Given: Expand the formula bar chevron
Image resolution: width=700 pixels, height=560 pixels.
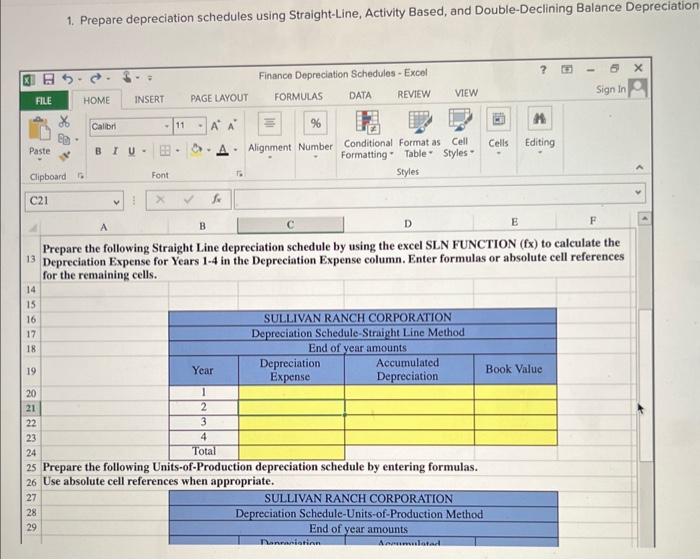Looking at the screenshot, I should click(x=638, y=192).
